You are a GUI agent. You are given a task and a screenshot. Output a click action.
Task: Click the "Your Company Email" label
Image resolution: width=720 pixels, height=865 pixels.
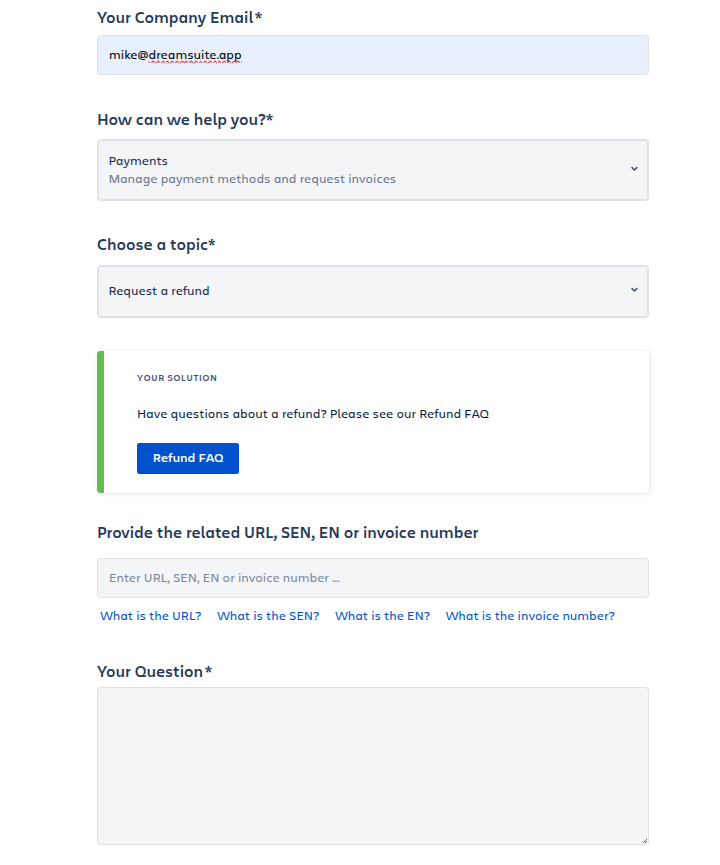(x=187, y=18)
